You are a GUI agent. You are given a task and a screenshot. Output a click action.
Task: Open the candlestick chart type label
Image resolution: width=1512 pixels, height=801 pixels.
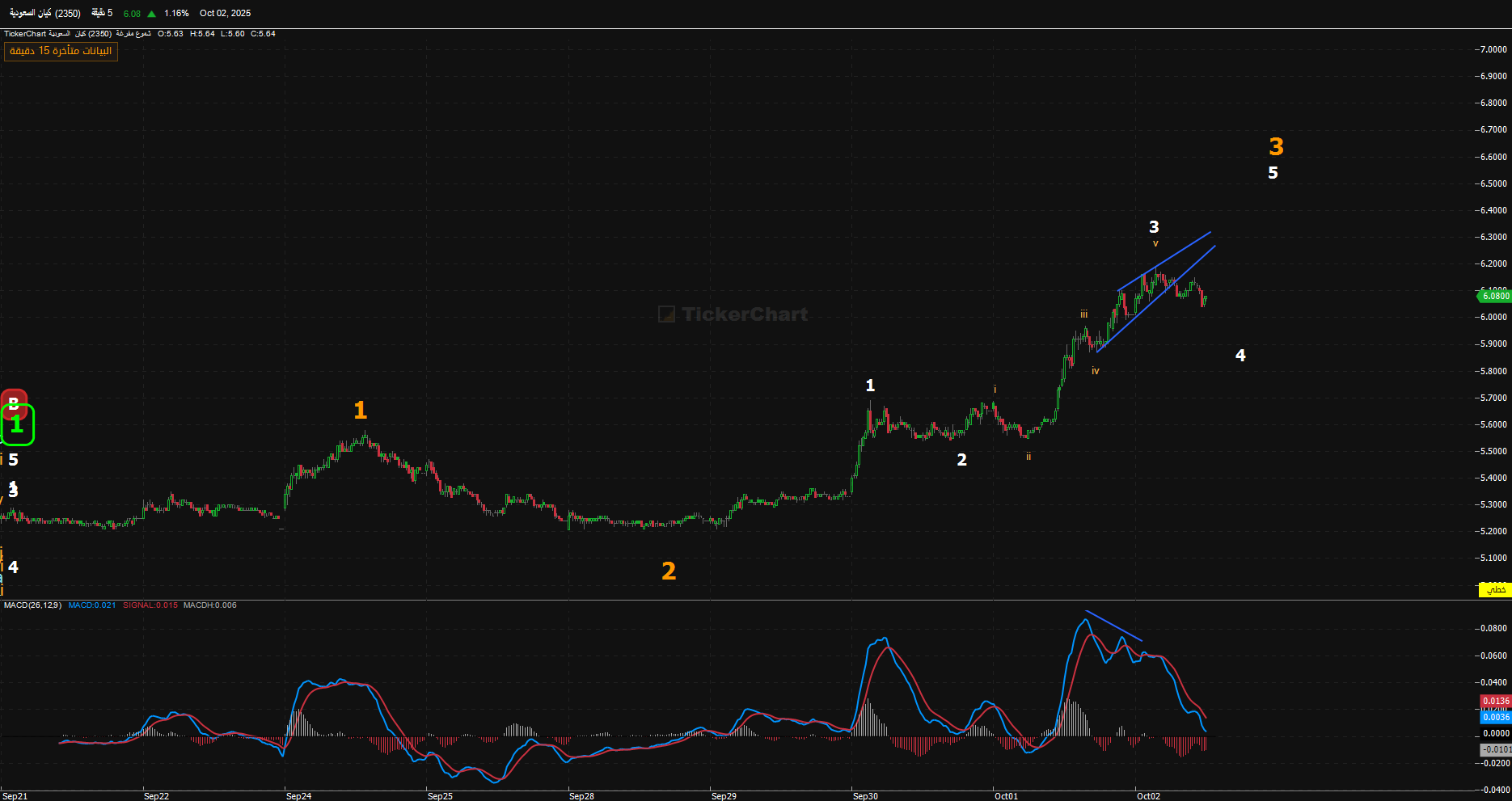point(133,34)
